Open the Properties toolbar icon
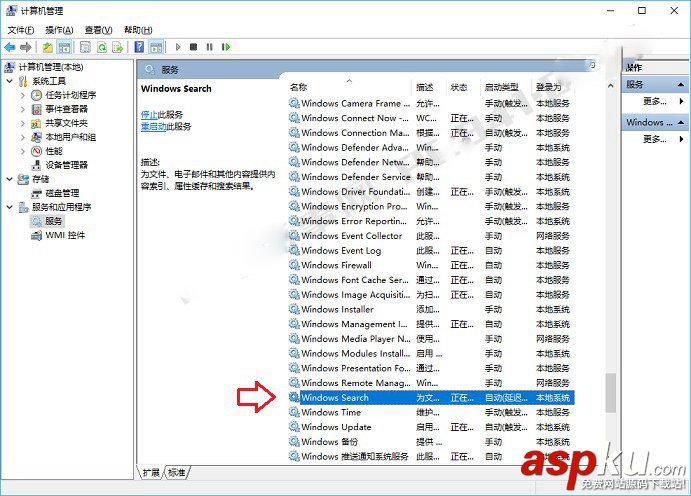Screen dimensions: 691x496 point(85,47)
